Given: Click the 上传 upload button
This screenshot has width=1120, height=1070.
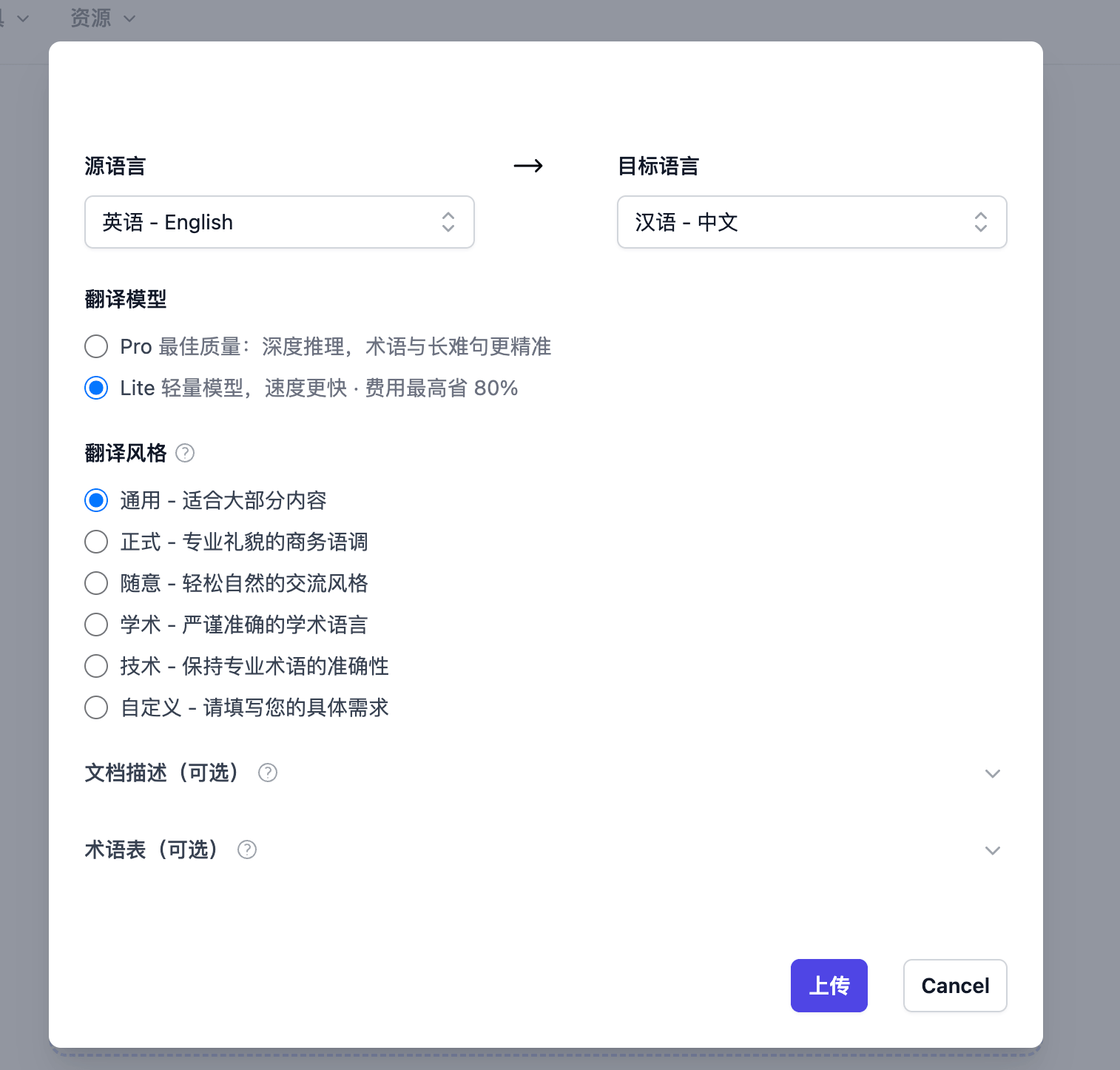Looking at the screenshot, I should [x=829, y=986].
